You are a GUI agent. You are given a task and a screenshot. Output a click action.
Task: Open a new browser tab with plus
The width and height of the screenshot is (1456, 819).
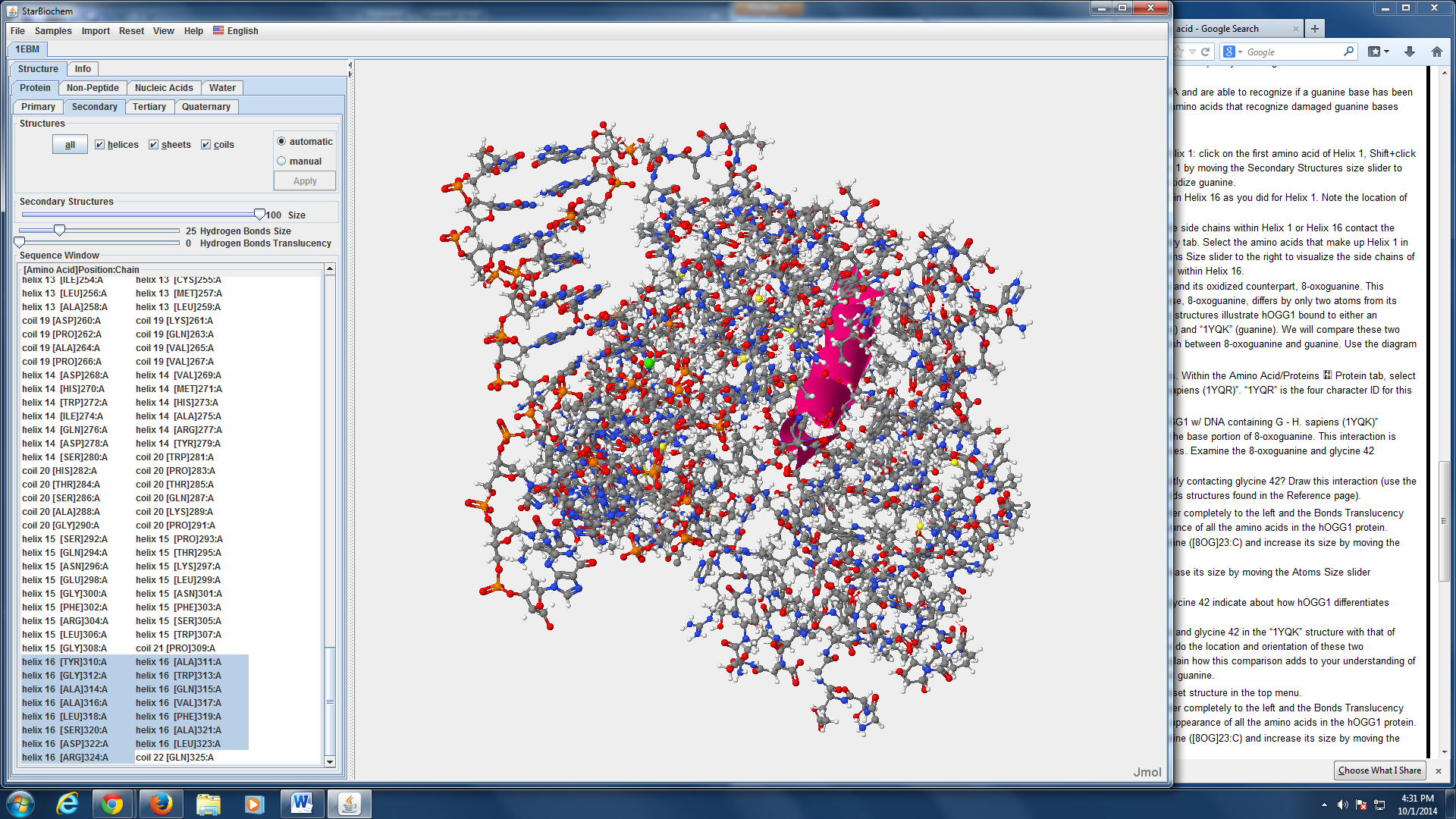pyautogui.click(x=1315, y=29)
